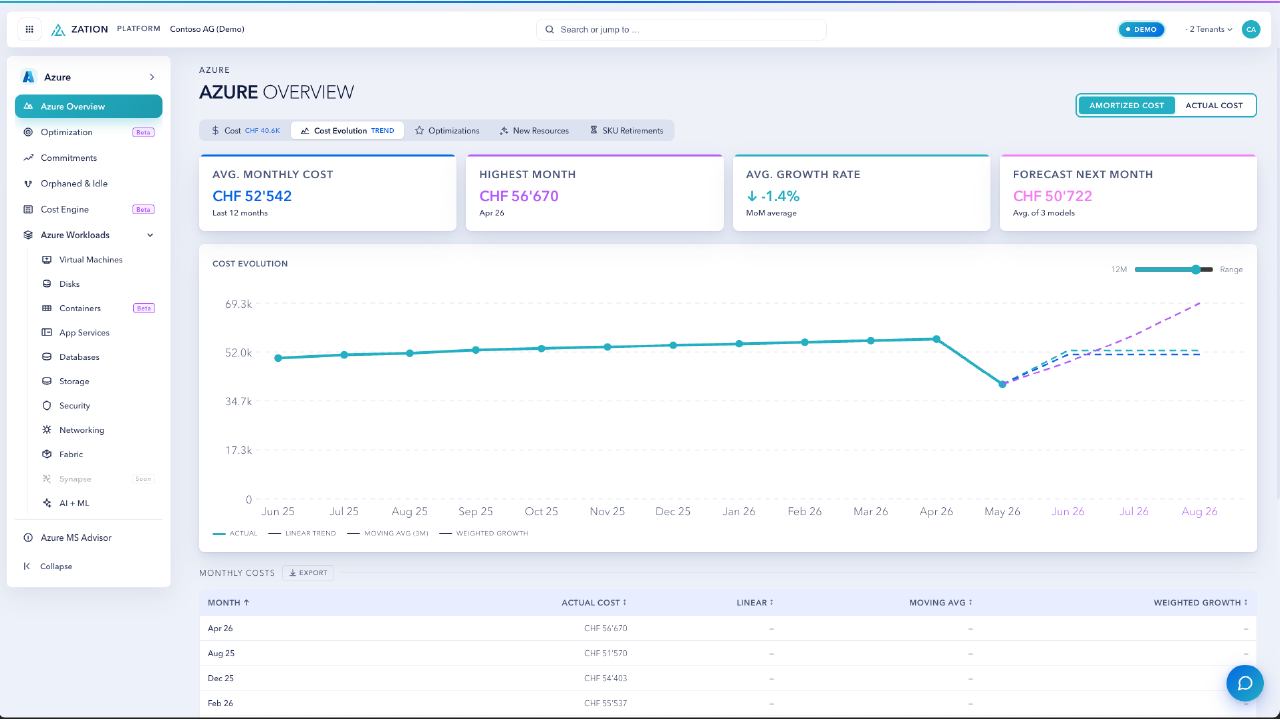The height and width of the screenshot is (720, 1280).
Task: Click the Cost Engine icon
Action: click(29, 210)
